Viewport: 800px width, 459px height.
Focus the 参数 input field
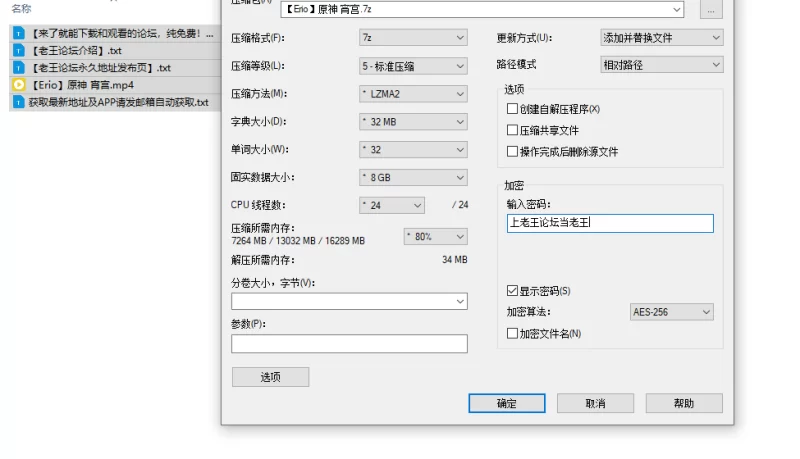coord(349,344)
